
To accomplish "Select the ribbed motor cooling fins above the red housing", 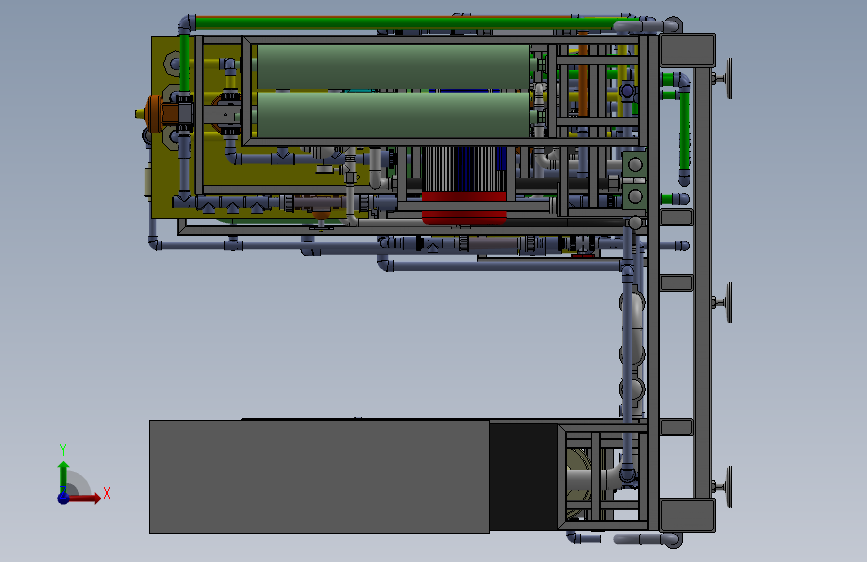I will [x=463, y=169].
